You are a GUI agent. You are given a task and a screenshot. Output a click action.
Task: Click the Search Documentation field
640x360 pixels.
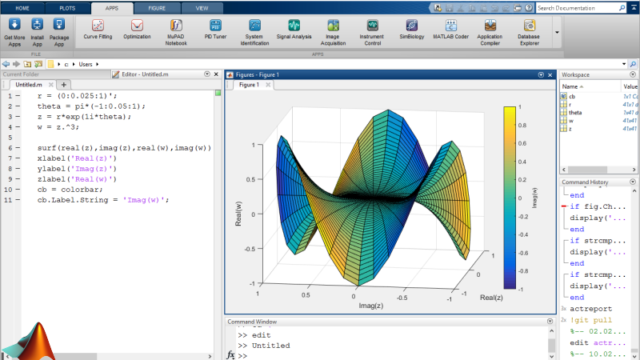pyautogui.click(x=577, y=8)
